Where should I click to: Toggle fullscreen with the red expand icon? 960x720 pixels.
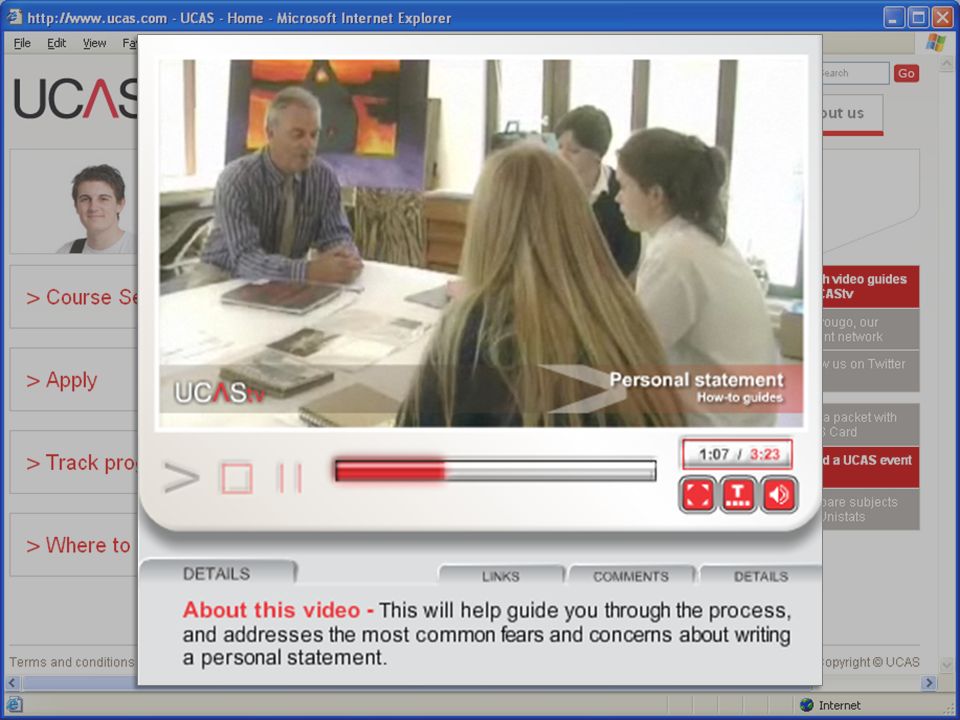(697, 495)
